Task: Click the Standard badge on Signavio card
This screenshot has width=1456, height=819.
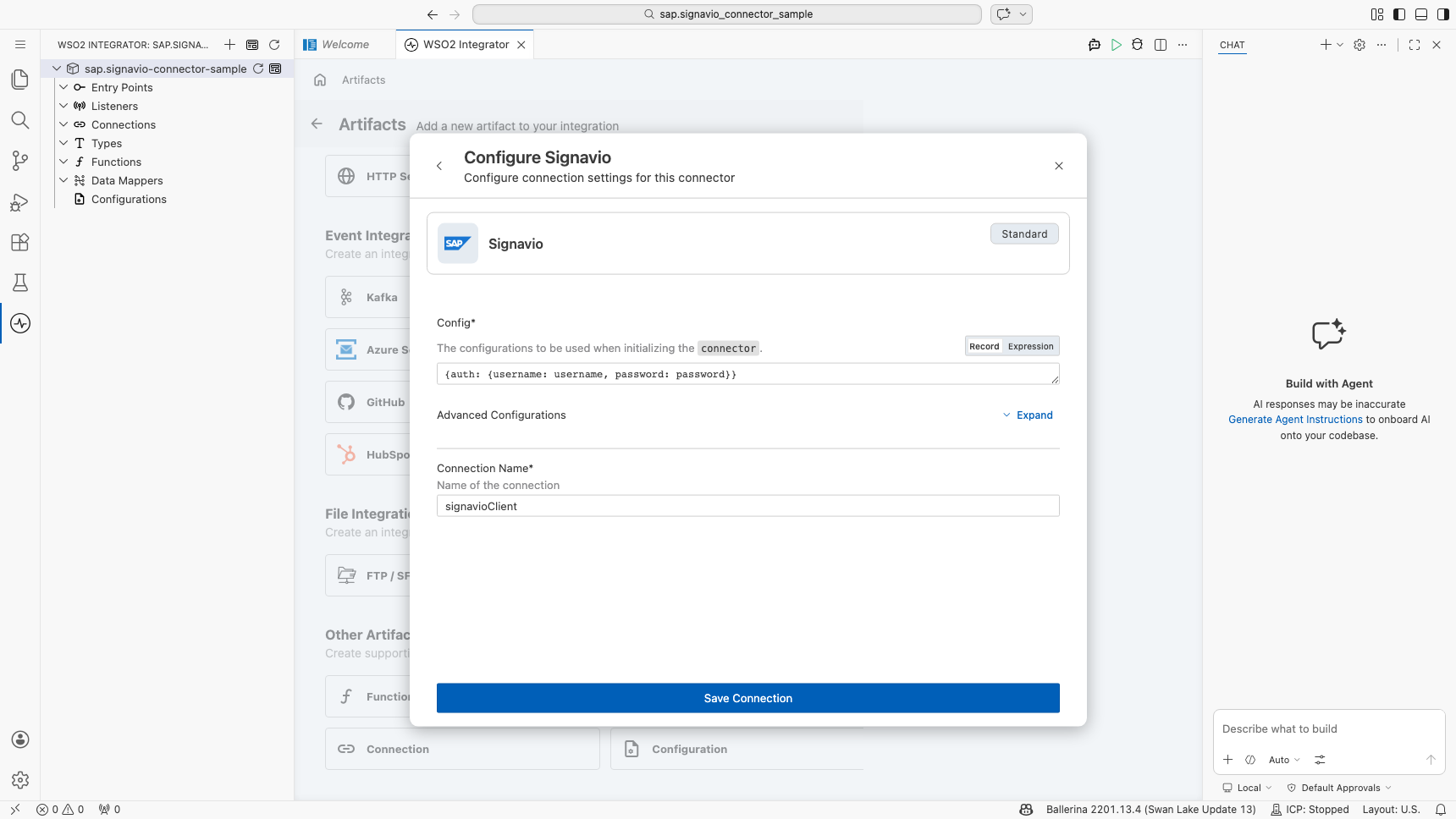Action: coord(1024,234)
